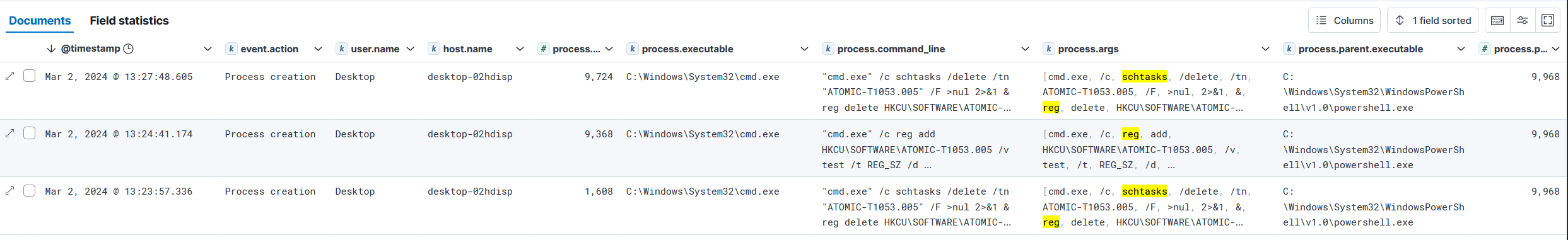
Task: Select checkbox for 13:23:57.336 row
Action: 29,191
